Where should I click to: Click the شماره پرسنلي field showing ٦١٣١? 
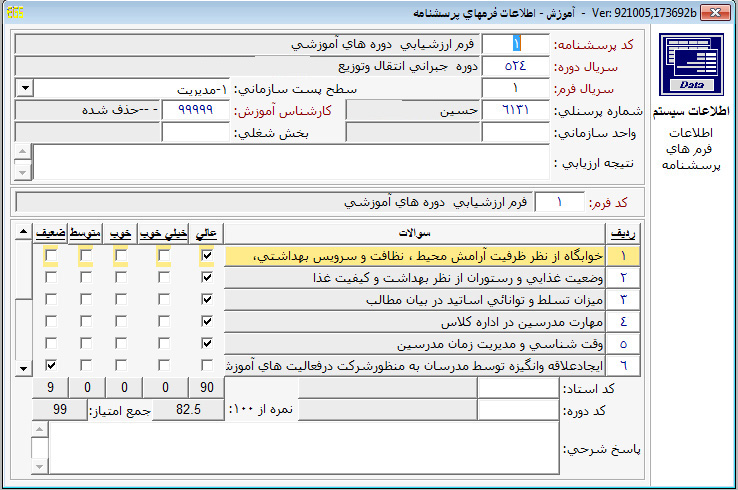[515, 110]
